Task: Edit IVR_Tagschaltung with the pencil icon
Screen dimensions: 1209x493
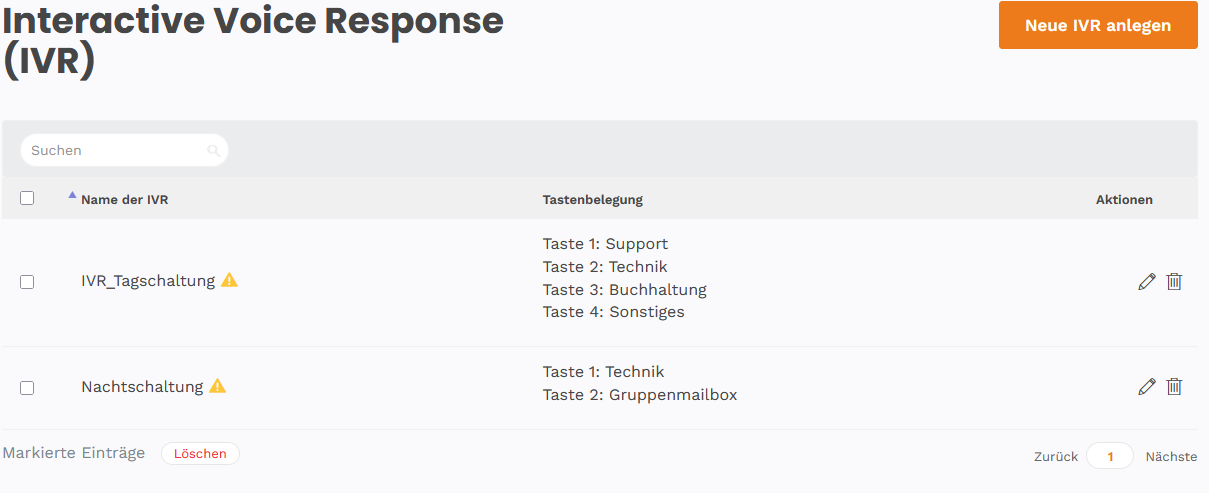Action: 1146,282
